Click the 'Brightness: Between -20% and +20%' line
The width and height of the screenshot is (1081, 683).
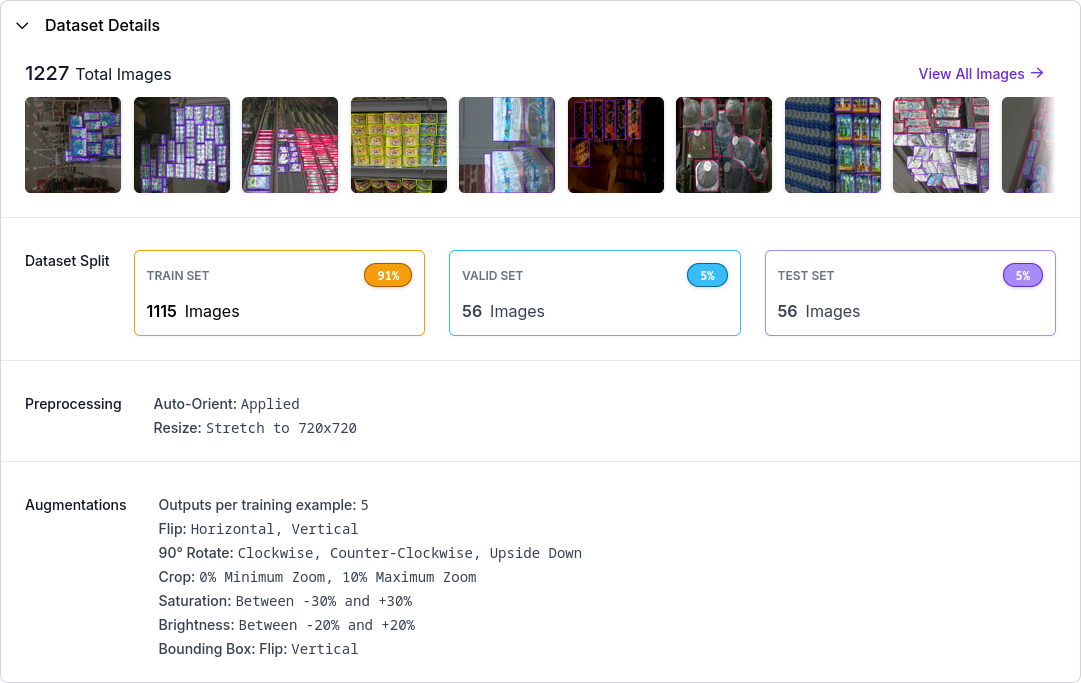click(287, 625)
